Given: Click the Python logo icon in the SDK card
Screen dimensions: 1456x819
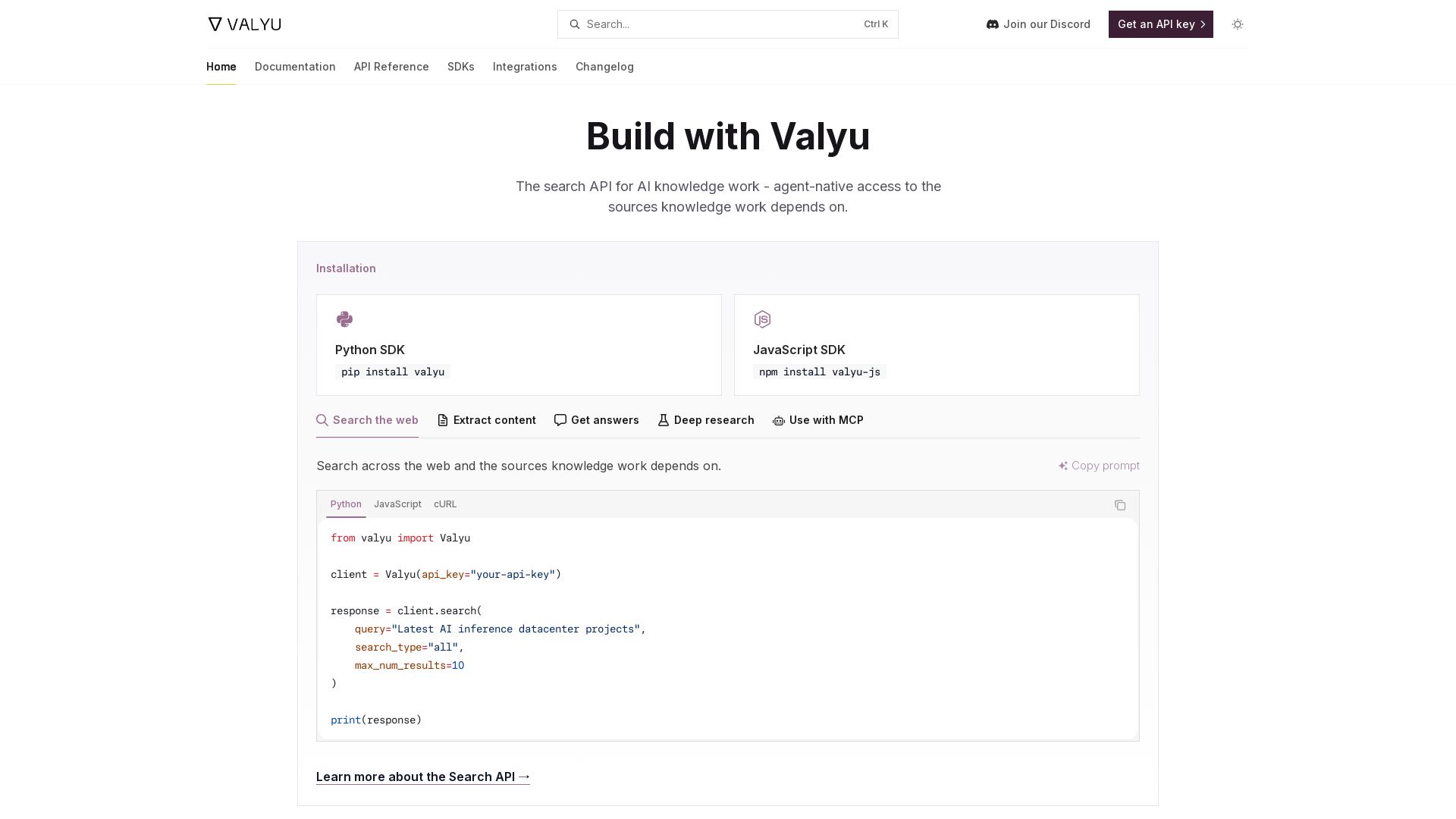Looking at the screenshot, I should pyautogui.click(x=344, y=319).
